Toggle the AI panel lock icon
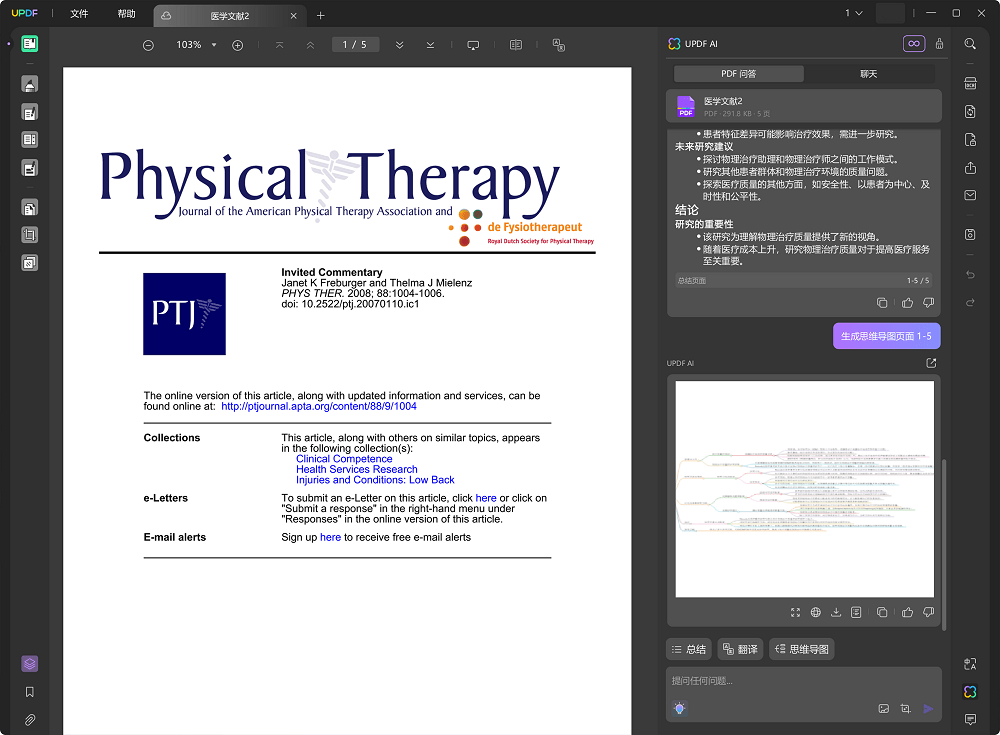Viewport: 1000px width, 735px height. click(939, 43)
